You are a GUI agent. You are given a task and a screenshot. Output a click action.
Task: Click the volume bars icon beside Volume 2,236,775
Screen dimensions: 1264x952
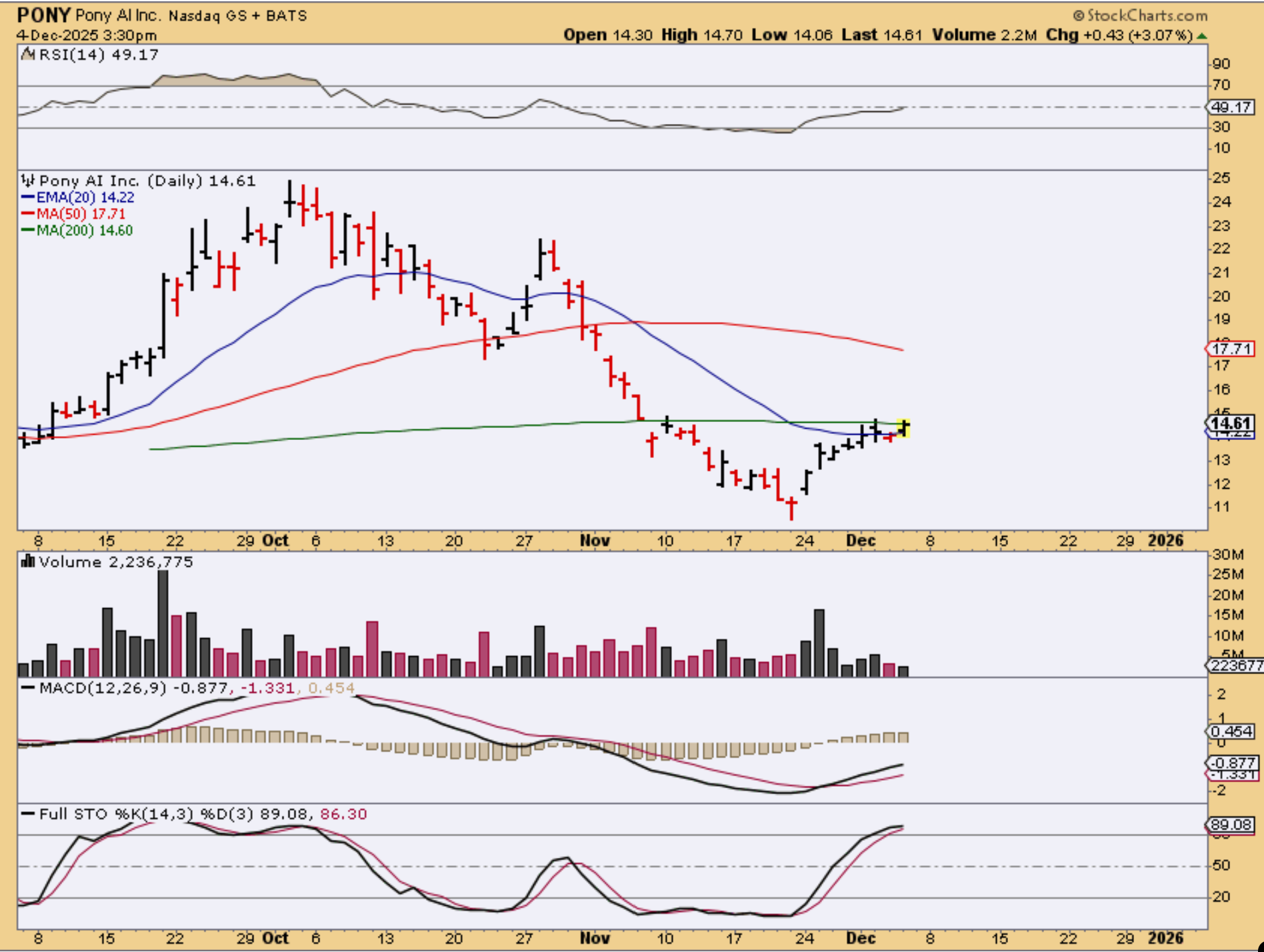tap(28, 561)
